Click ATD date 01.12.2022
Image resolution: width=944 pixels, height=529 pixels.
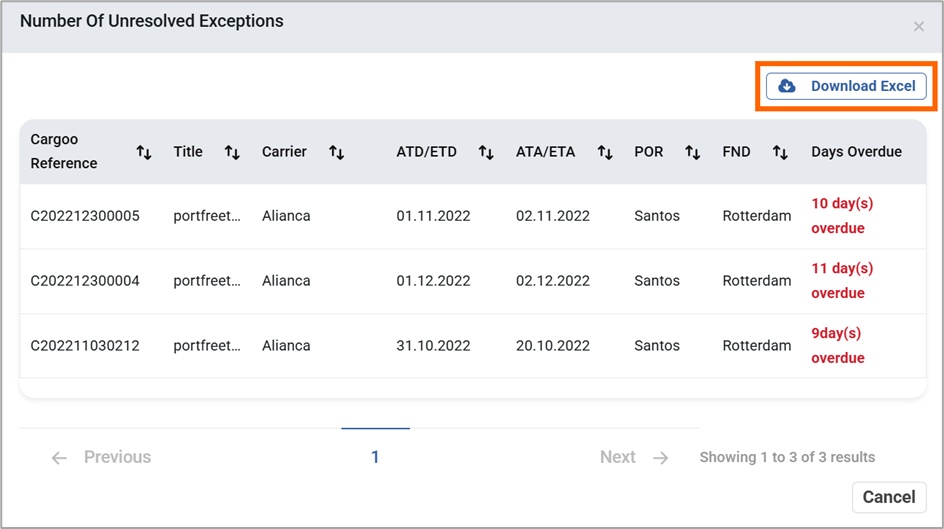433,281
